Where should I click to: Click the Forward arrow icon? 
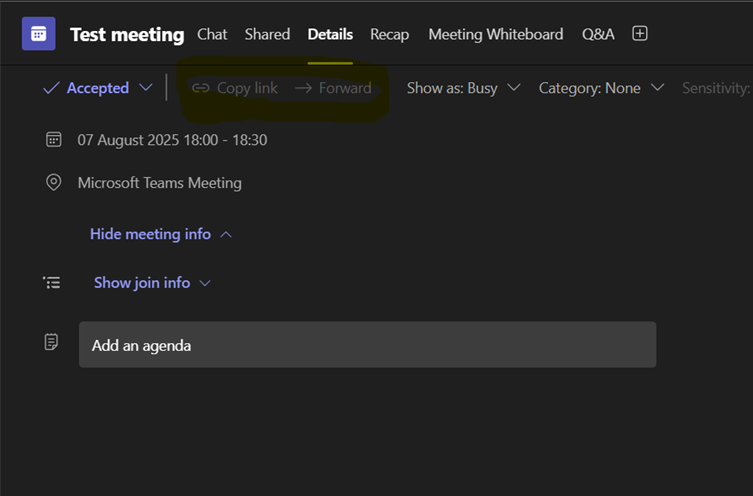(303, 88)
